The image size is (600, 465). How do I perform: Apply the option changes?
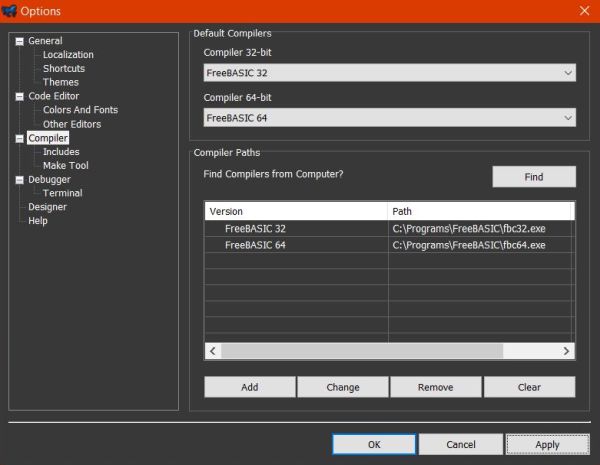point(548,444)
